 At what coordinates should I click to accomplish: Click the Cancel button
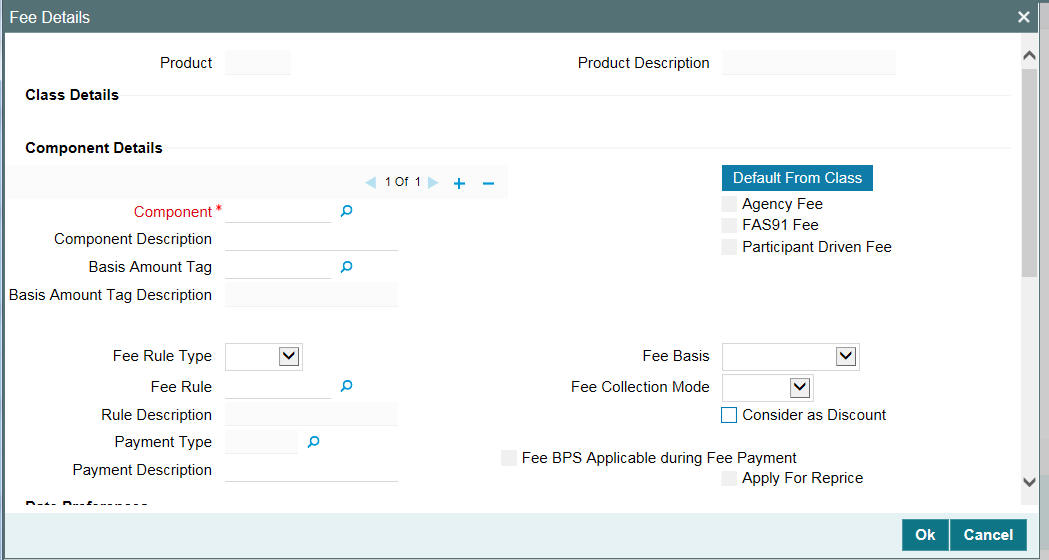click(988, 535)
